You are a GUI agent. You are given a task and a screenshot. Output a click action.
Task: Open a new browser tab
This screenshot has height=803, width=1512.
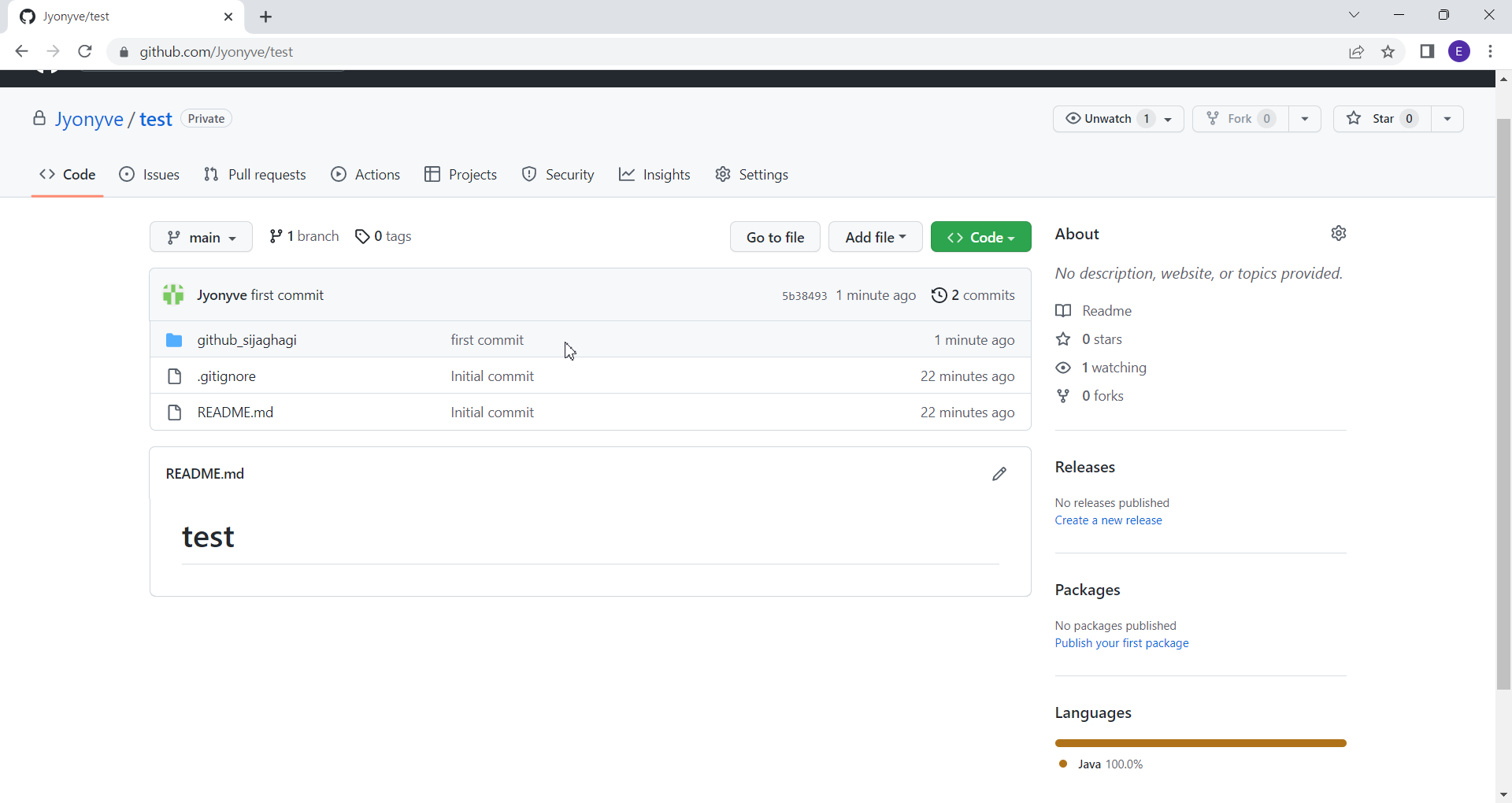[x=266, y=17]
